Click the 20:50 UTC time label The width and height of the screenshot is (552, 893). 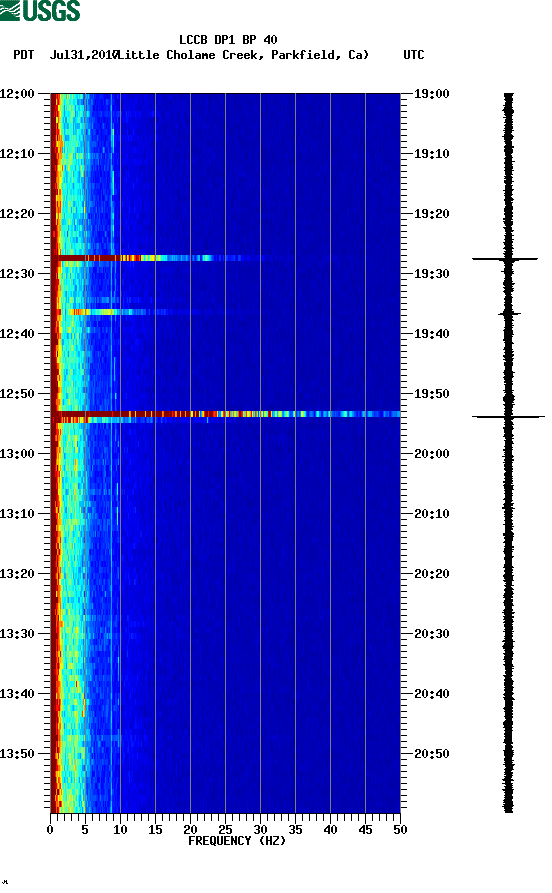click(x=431, y=753)
